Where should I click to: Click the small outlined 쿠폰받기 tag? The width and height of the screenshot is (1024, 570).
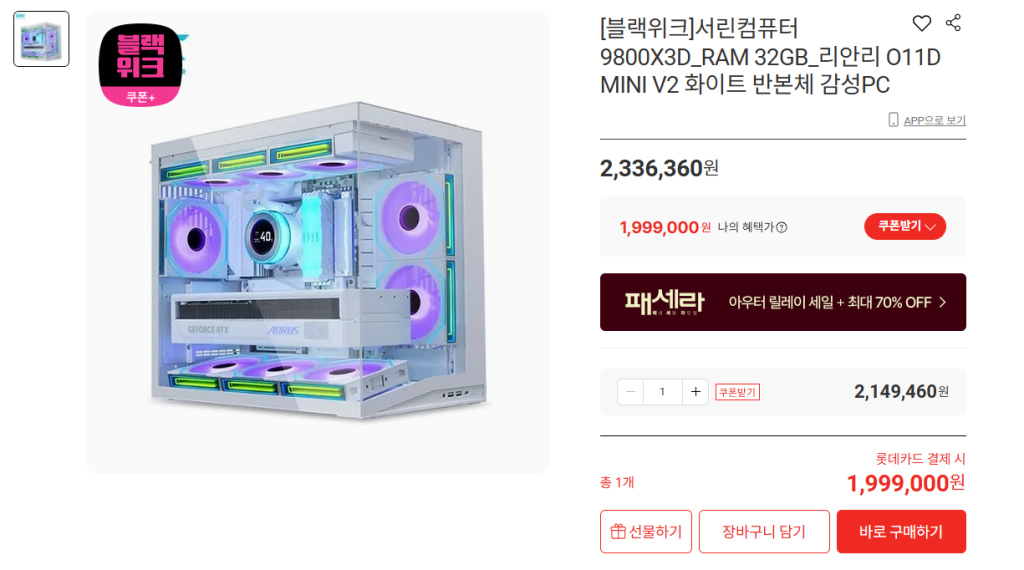737,392
